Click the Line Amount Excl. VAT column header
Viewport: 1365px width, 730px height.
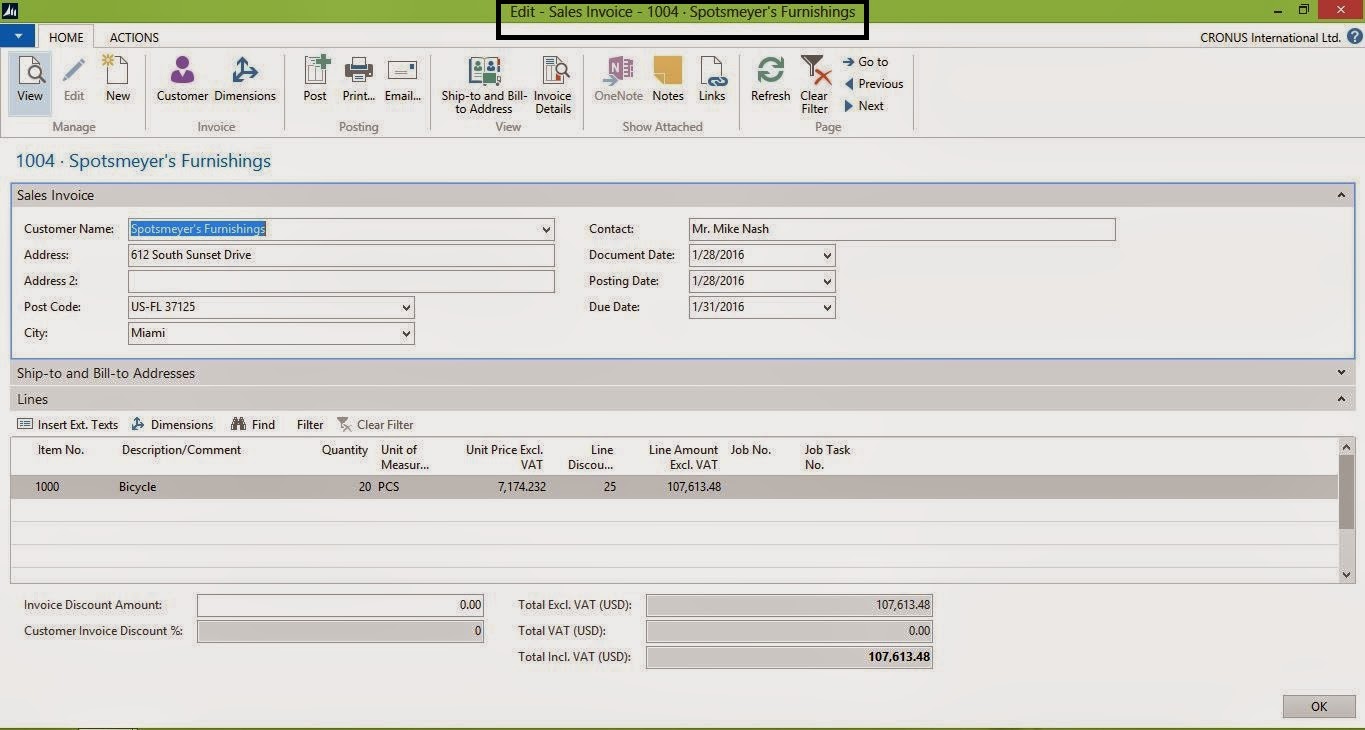pos(683,457)
